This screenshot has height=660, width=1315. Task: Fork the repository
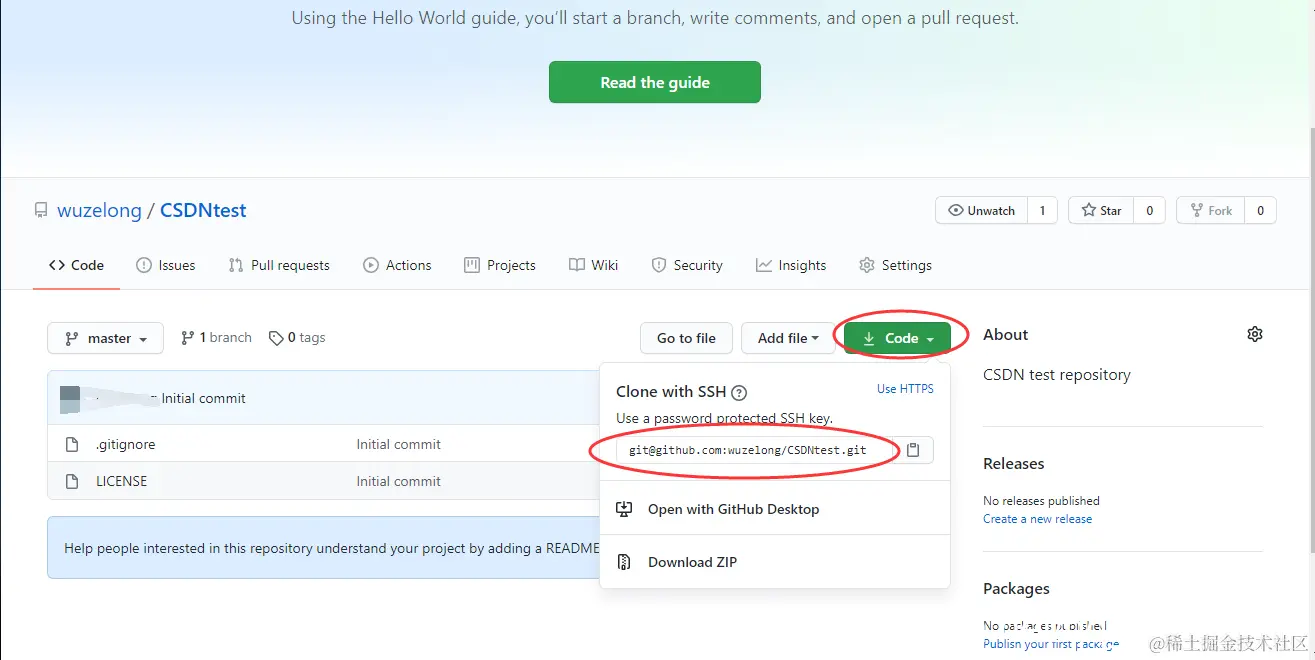pyautogui.click(x=1210, y=210)
